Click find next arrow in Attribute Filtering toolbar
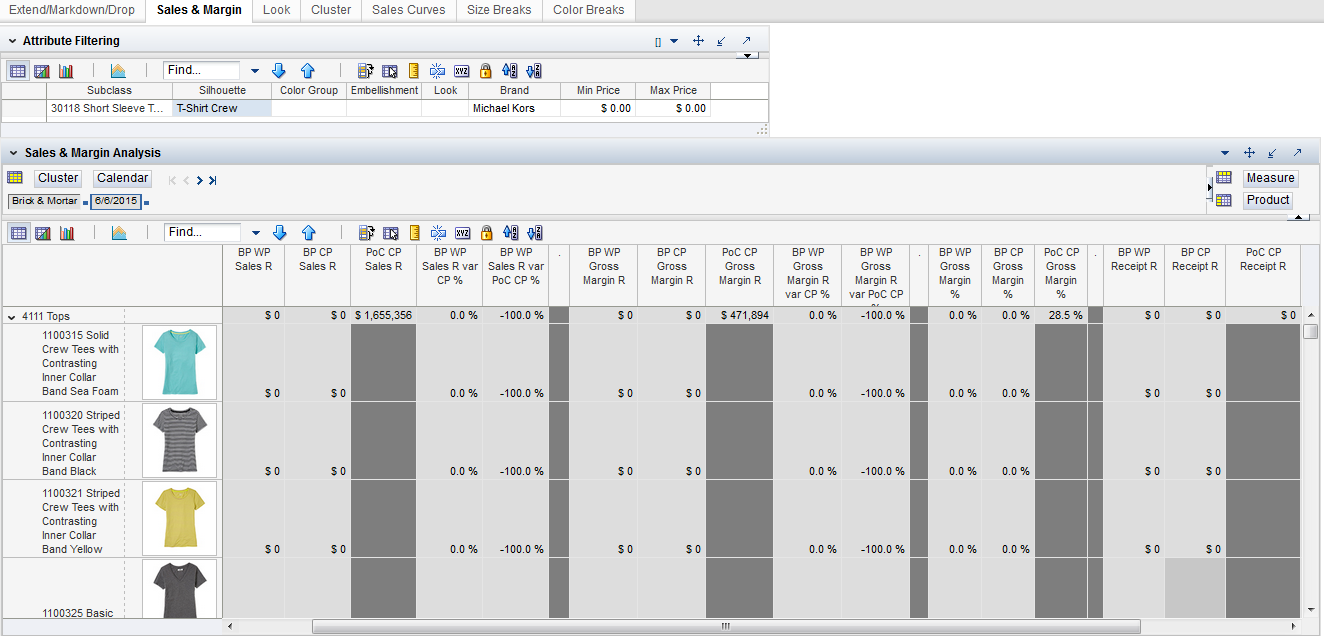1326x642 pixels. [279, 71]
